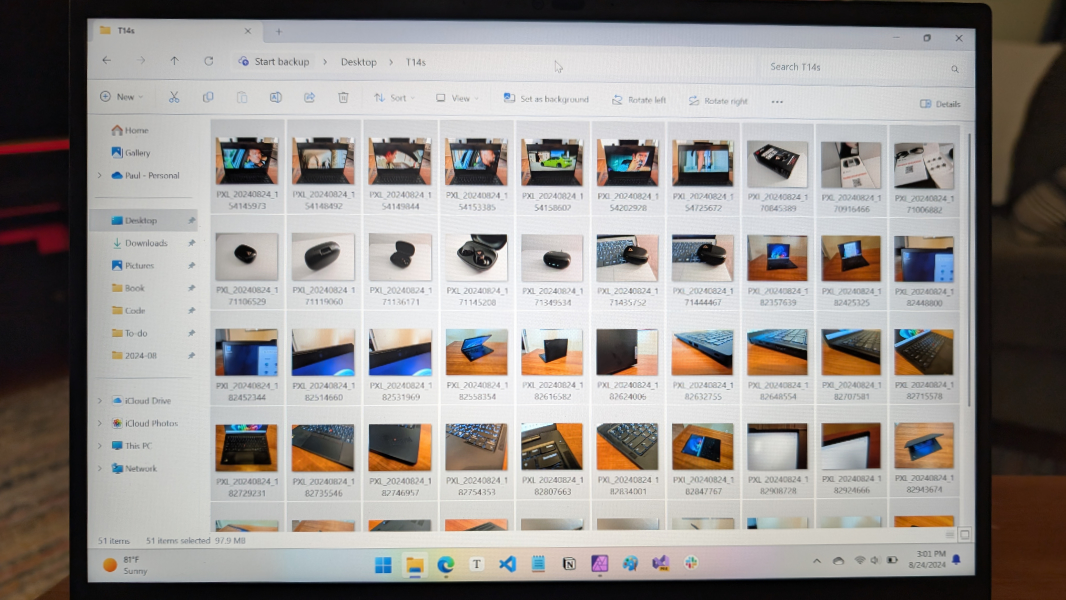Select Home in navigation pane

click(x=130, y=130)
